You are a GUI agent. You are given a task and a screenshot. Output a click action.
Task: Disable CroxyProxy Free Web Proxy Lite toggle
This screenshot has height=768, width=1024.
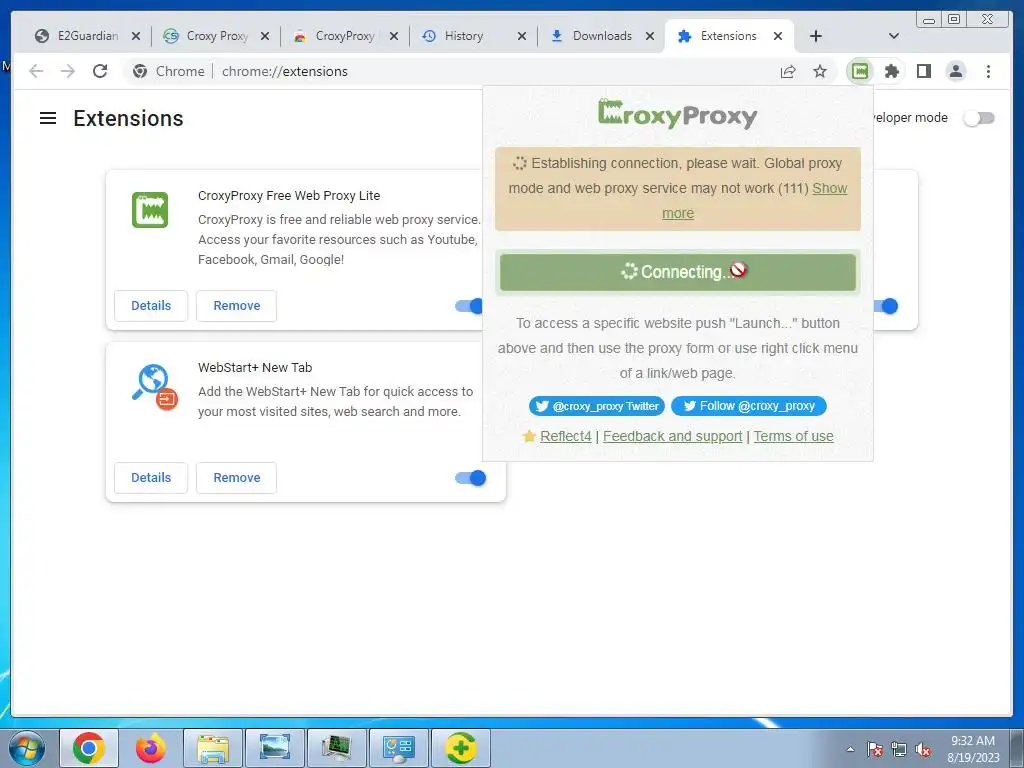(469, 306)
